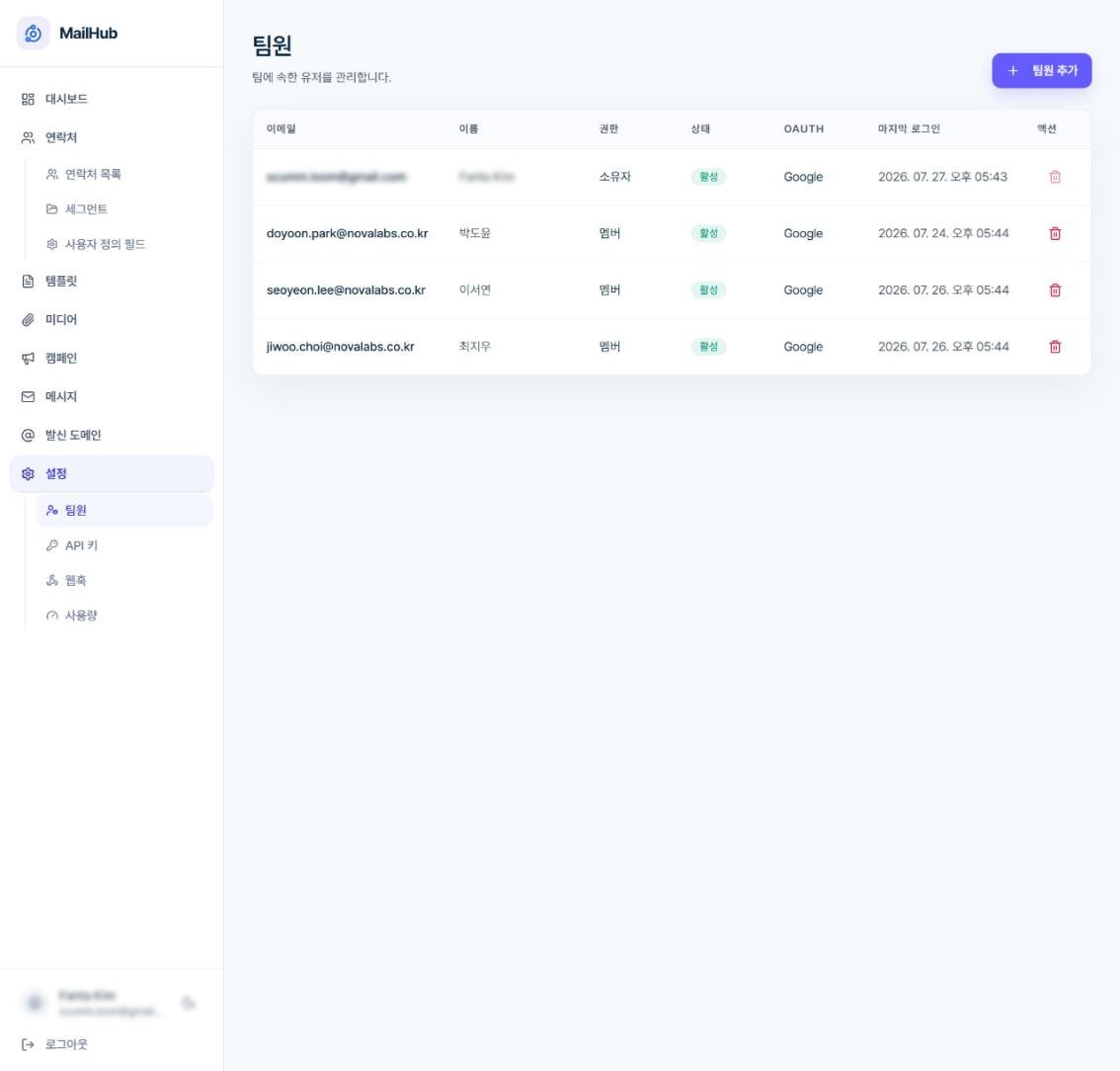Click icon beside blurred user profile

point(188,1003)
